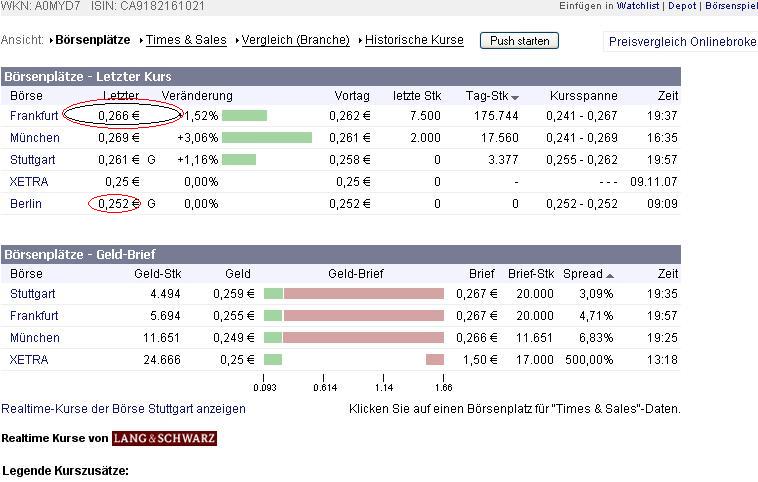758x482 pixels.
Task: Show Realtime-Kurse der Börse Stuttgart
Action: pos(123,409)
